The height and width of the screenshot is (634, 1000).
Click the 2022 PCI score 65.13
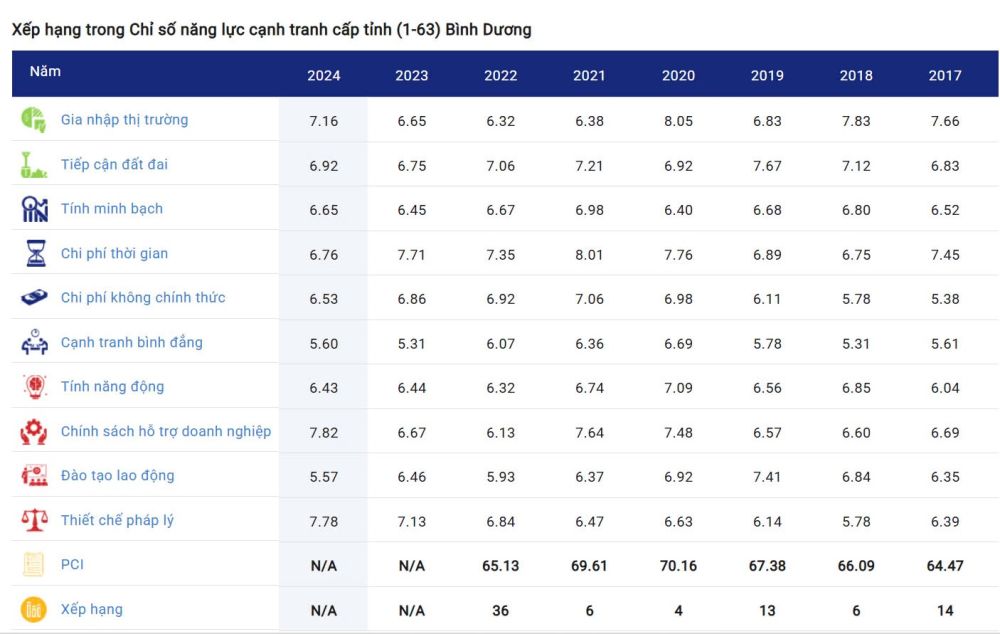coord(501,566)
